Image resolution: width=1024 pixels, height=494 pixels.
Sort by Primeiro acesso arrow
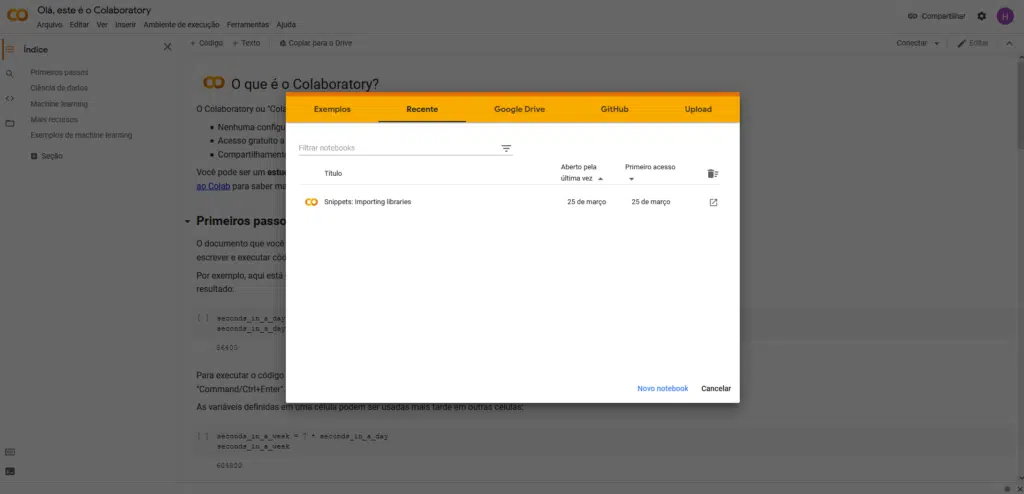(631, 180)
